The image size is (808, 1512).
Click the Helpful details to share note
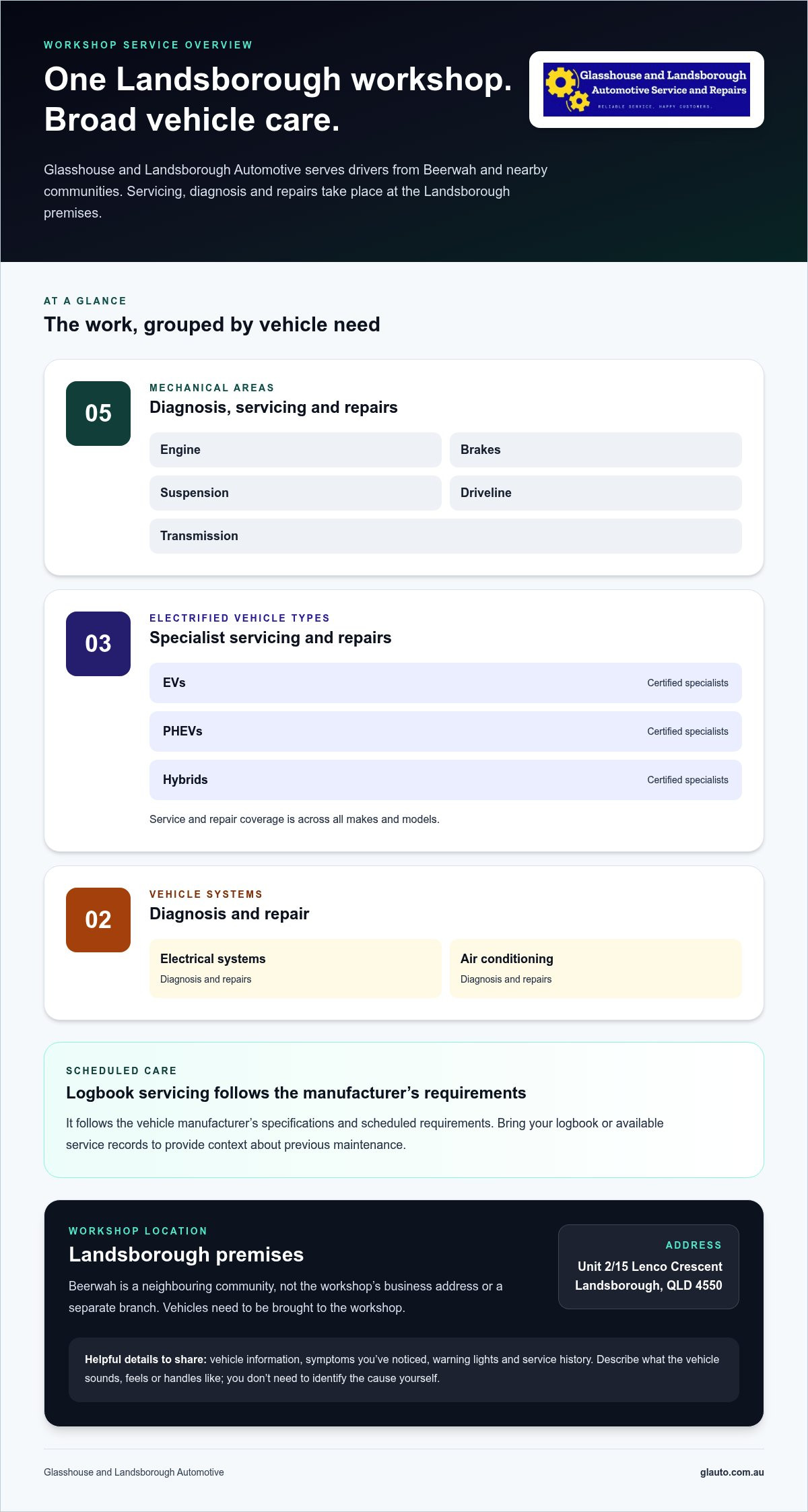(404, 1369)
